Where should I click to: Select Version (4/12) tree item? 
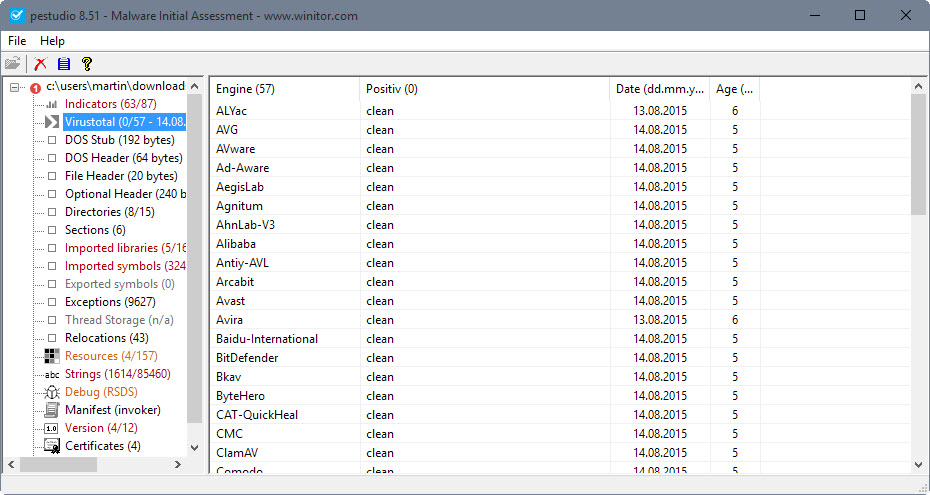101,428
